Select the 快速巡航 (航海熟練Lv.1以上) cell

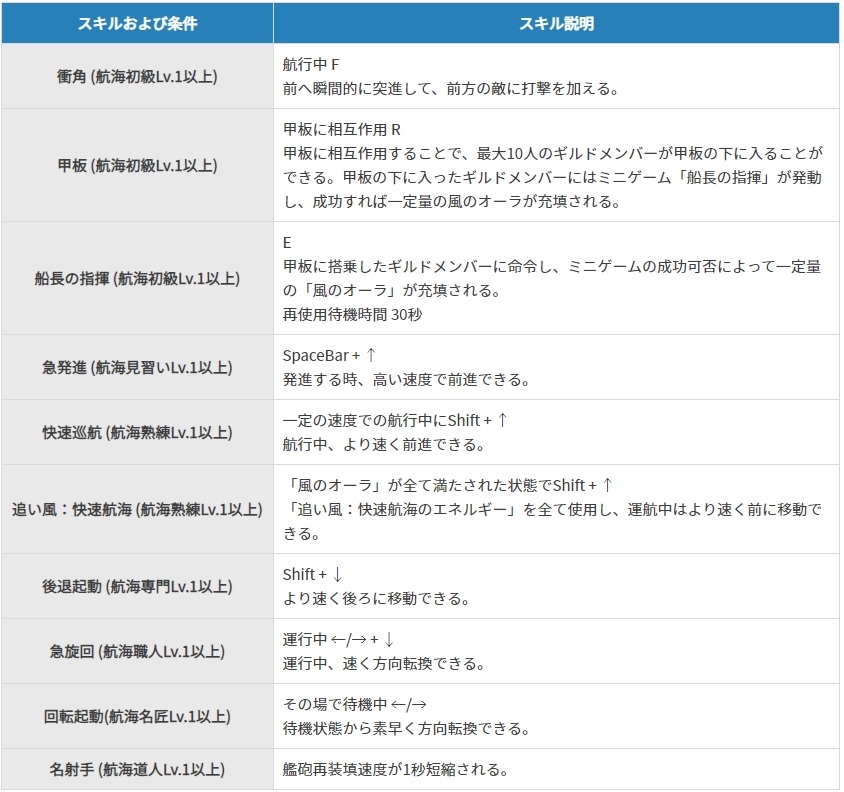point(137,432)
